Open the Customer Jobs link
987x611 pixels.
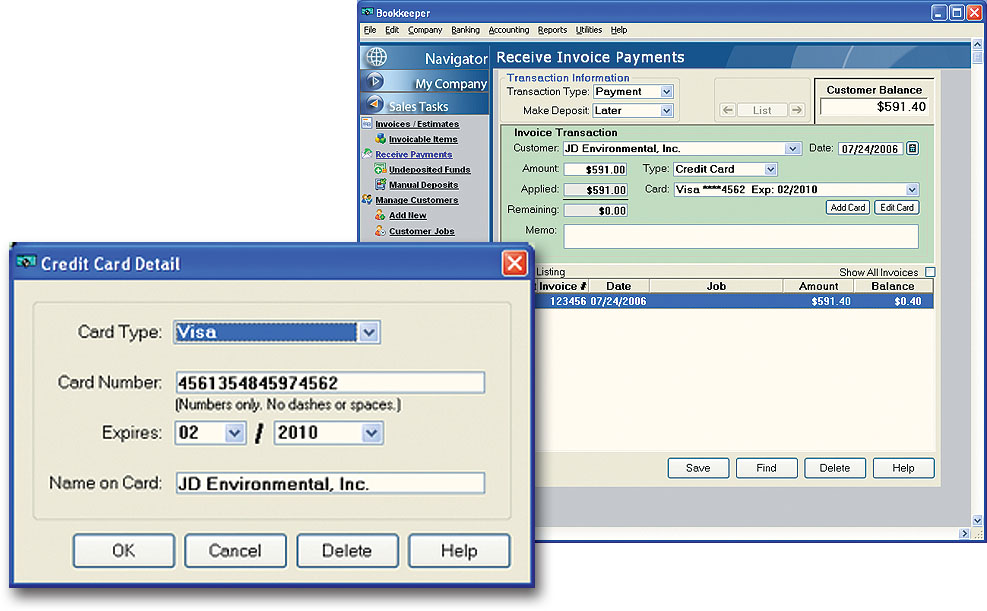[422, 231]
